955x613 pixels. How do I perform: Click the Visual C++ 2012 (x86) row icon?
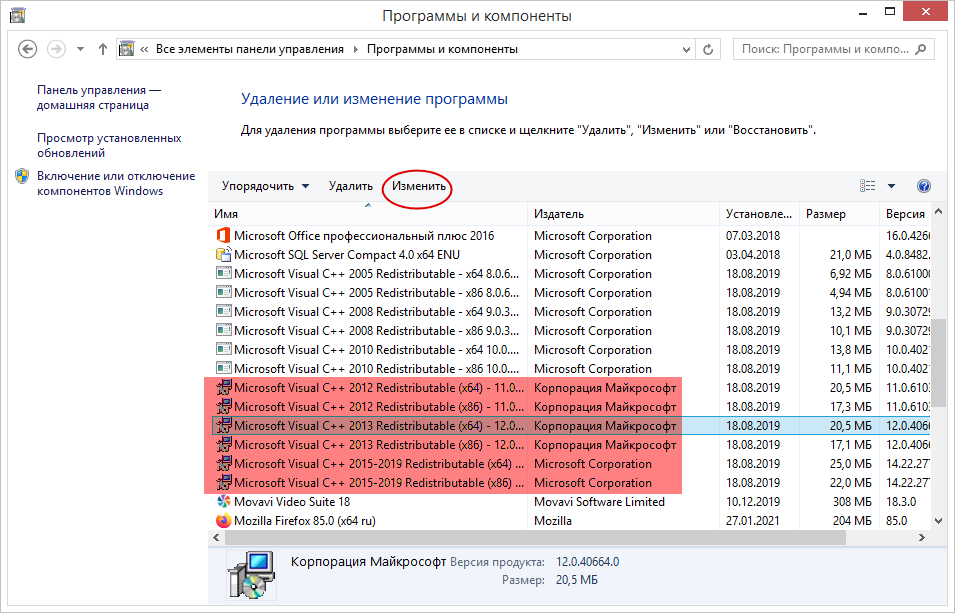tap(224, 406)
